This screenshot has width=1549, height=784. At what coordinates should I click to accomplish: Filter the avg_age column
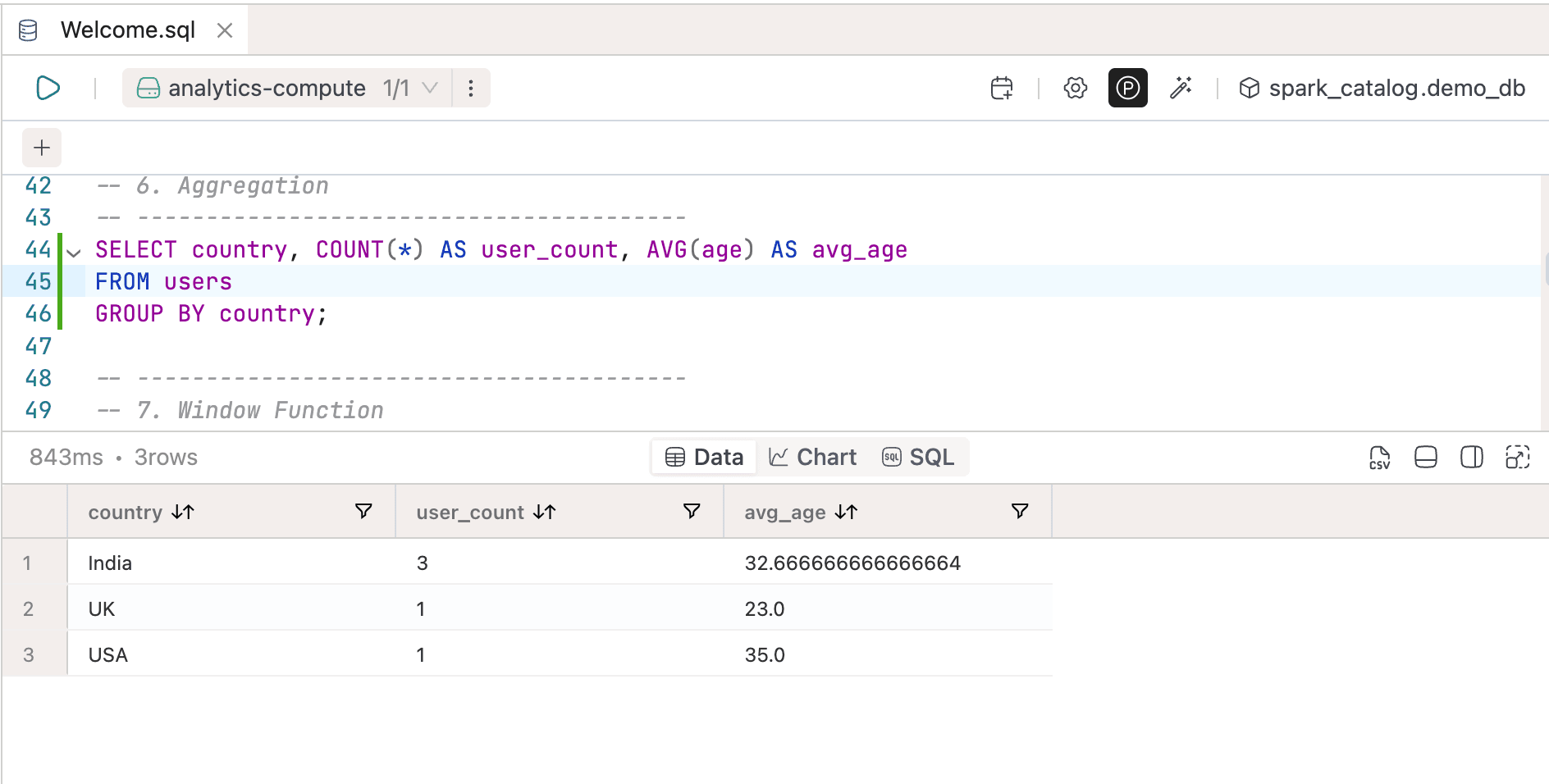pos(1020,512)
